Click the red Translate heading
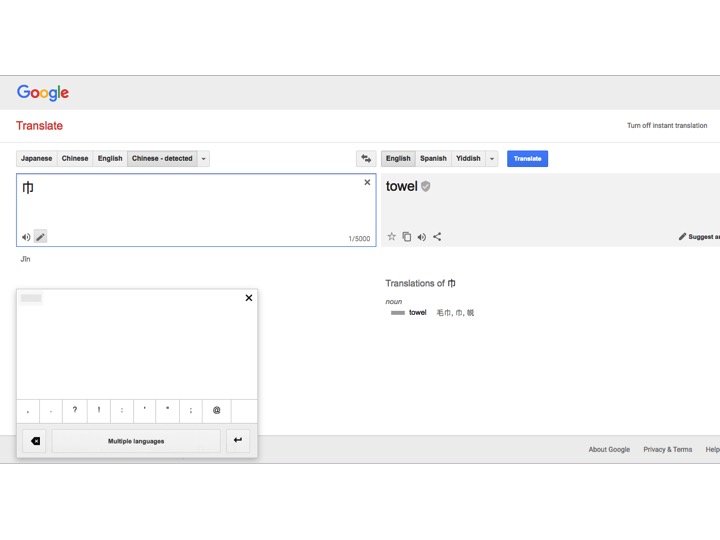 (x=39, y=126)
